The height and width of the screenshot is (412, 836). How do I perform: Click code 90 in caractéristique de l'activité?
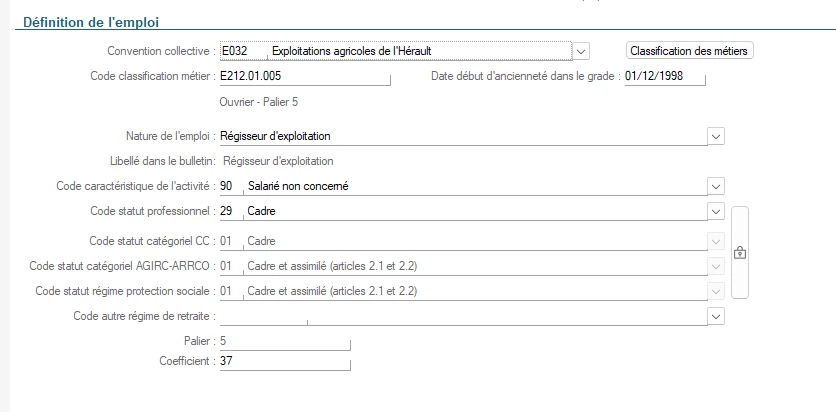pyautogui.click(x=229, y=186)
